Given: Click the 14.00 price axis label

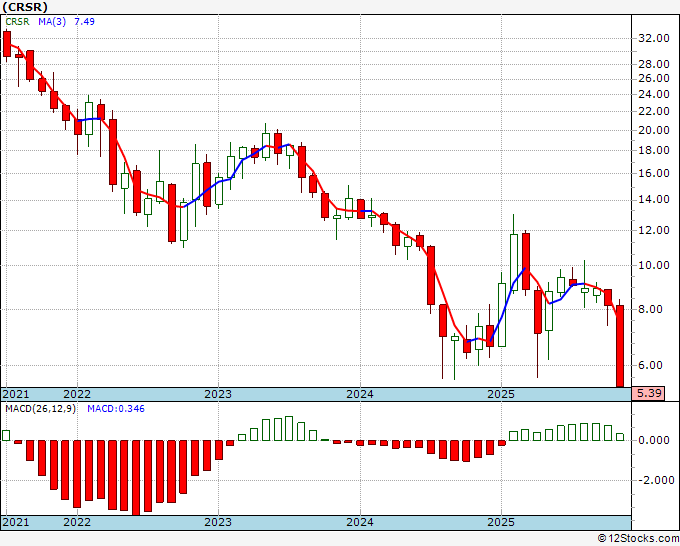Looking at the screenshot, I should [x=654, y=199].
